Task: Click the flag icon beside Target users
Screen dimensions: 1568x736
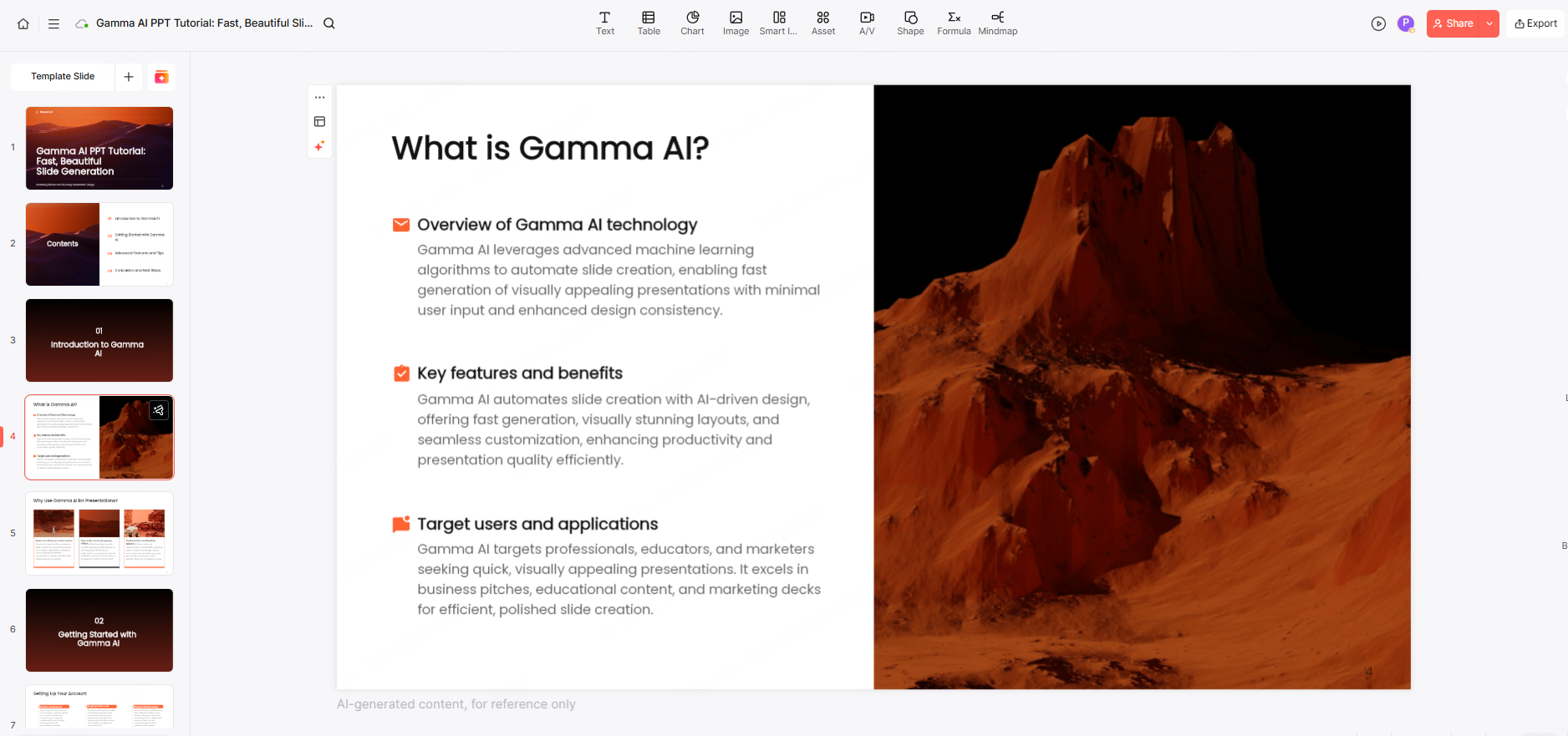Action: point(401,524)
